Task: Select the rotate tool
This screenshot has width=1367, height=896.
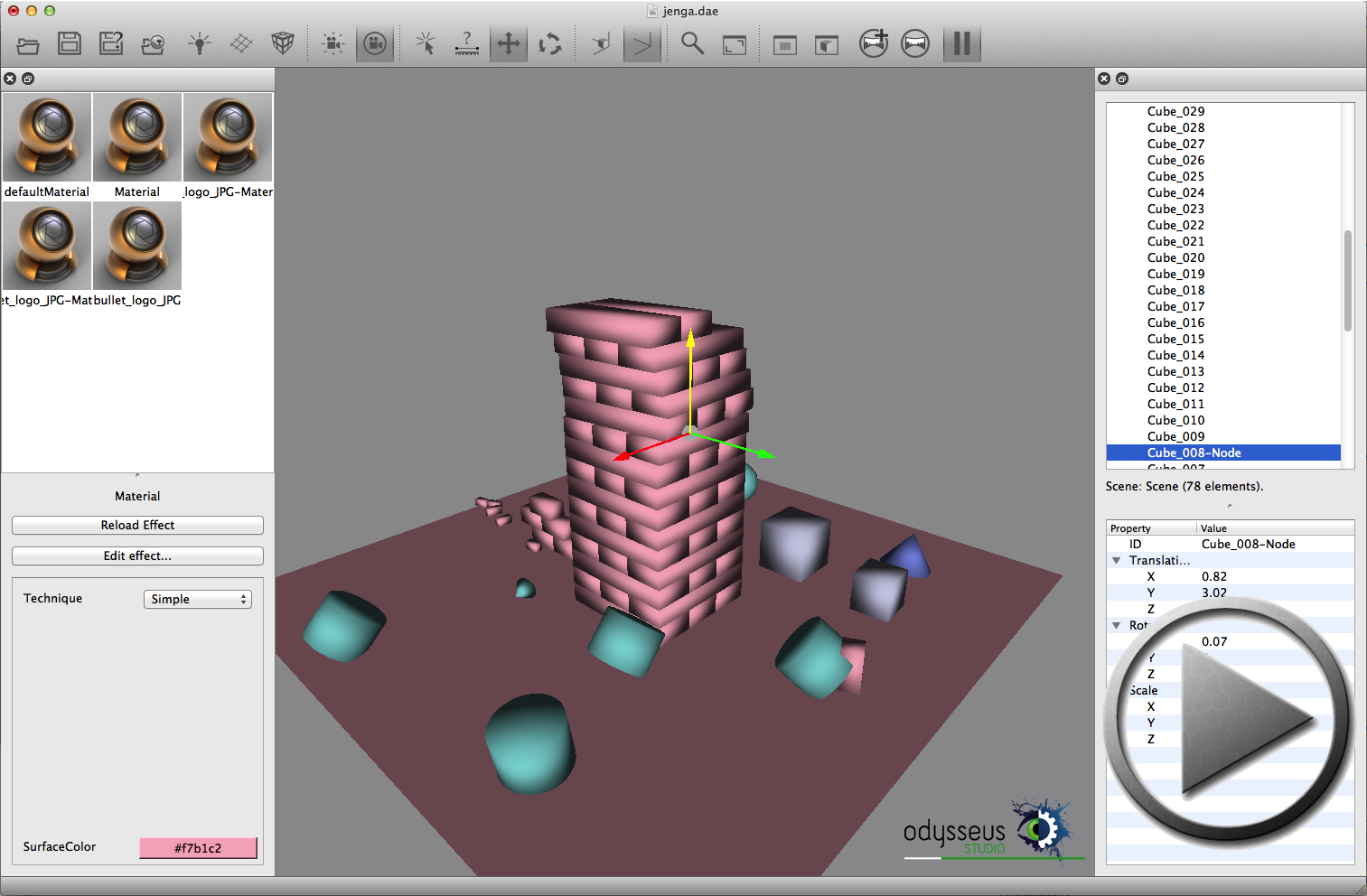Action: point(550,43)
